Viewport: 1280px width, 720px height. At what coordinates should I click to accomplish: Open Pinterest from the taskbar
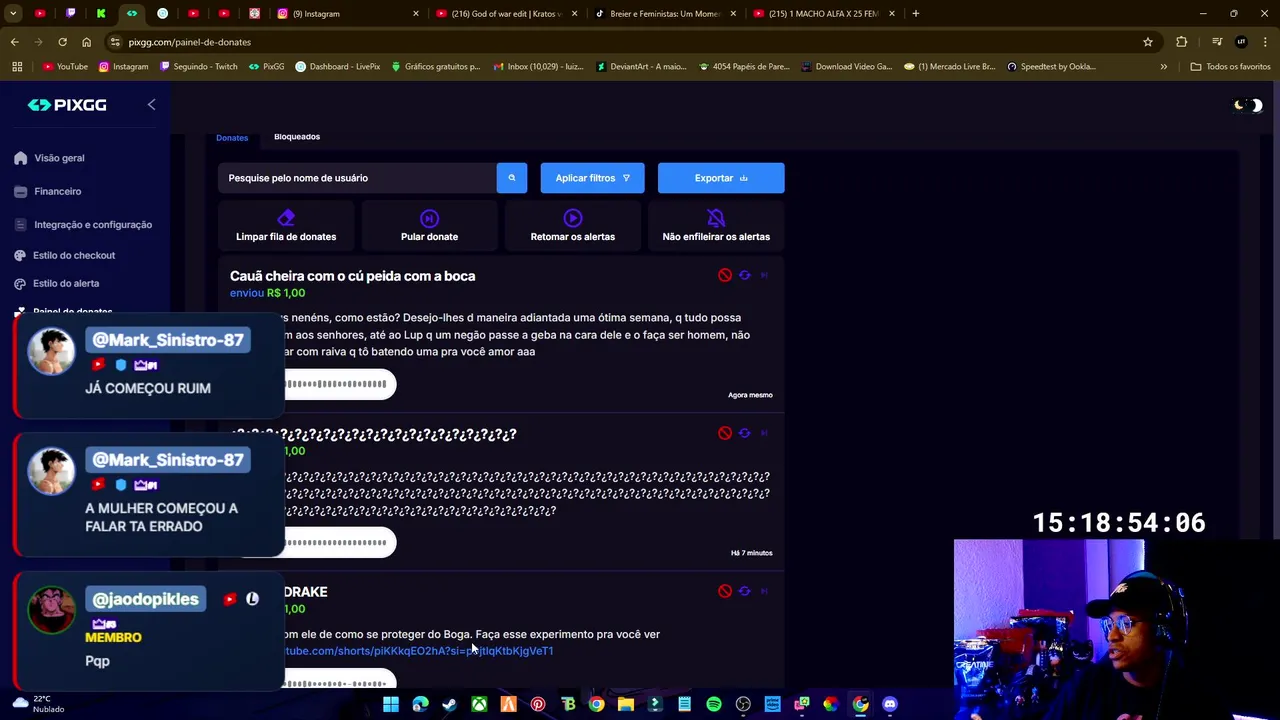click(538, 704)
